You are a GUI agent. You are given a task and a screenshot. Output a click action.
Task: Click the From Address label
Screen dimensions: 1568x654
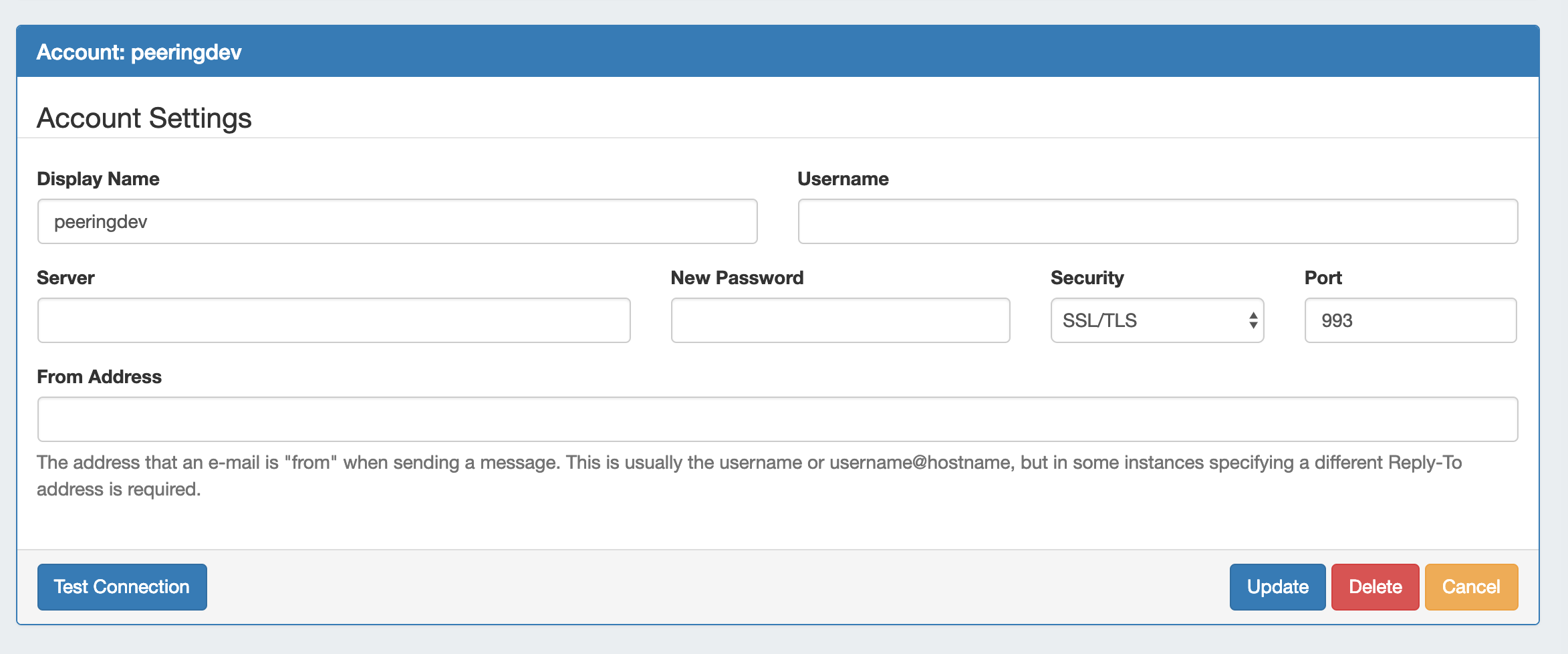[99, 376]
